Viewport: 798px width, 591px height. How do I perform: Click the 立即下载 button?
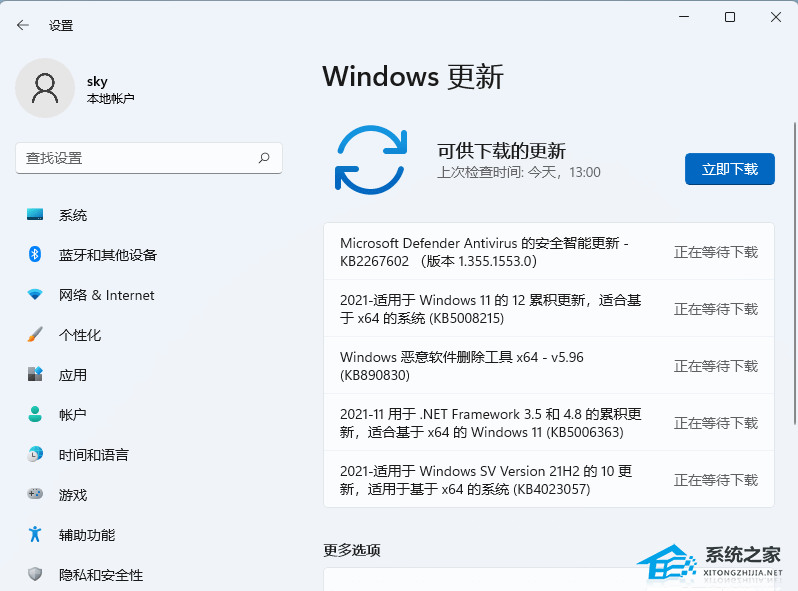coord(729,169)
